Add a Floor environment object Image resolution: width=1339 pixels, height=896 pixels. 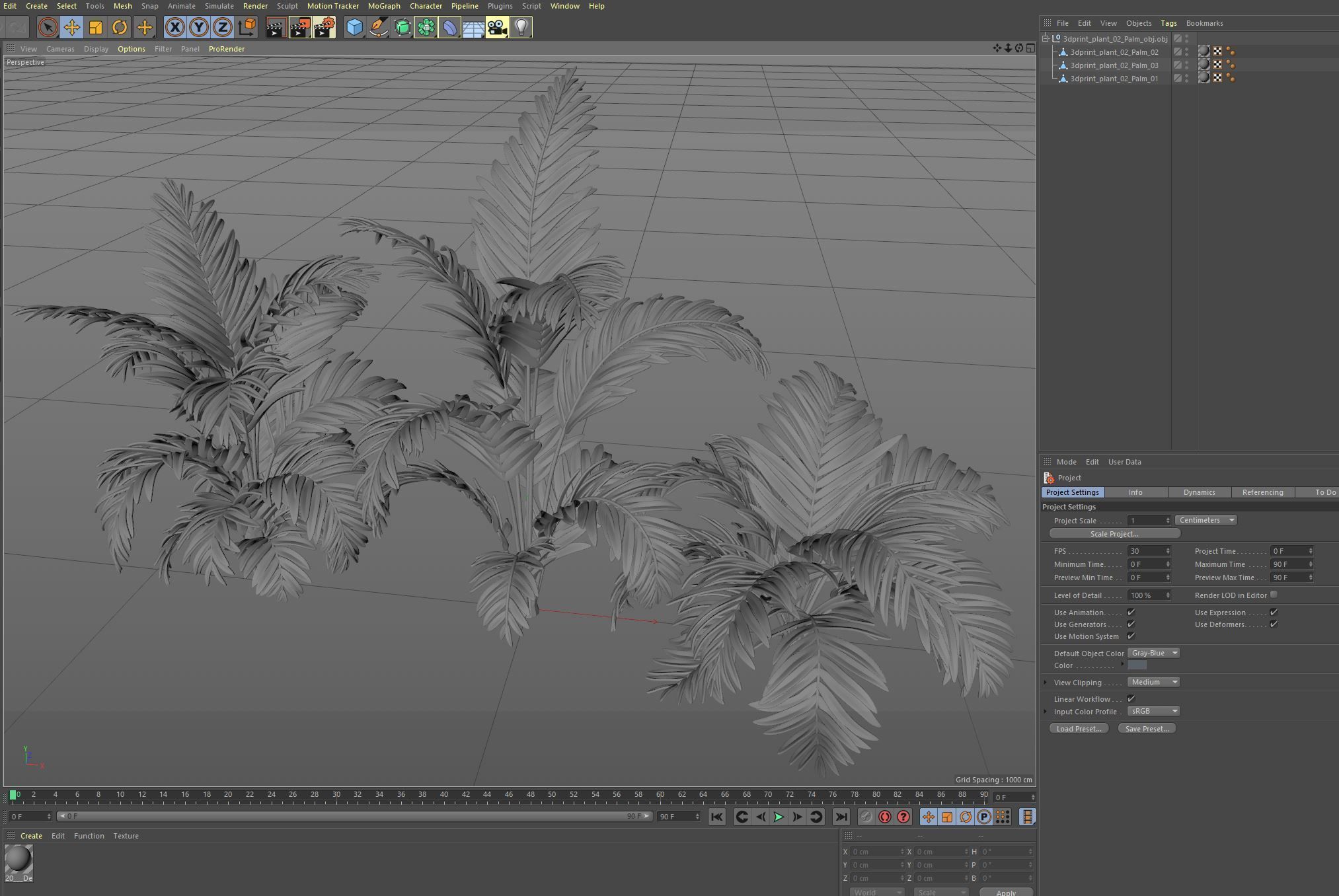click(x=473, y=27)
